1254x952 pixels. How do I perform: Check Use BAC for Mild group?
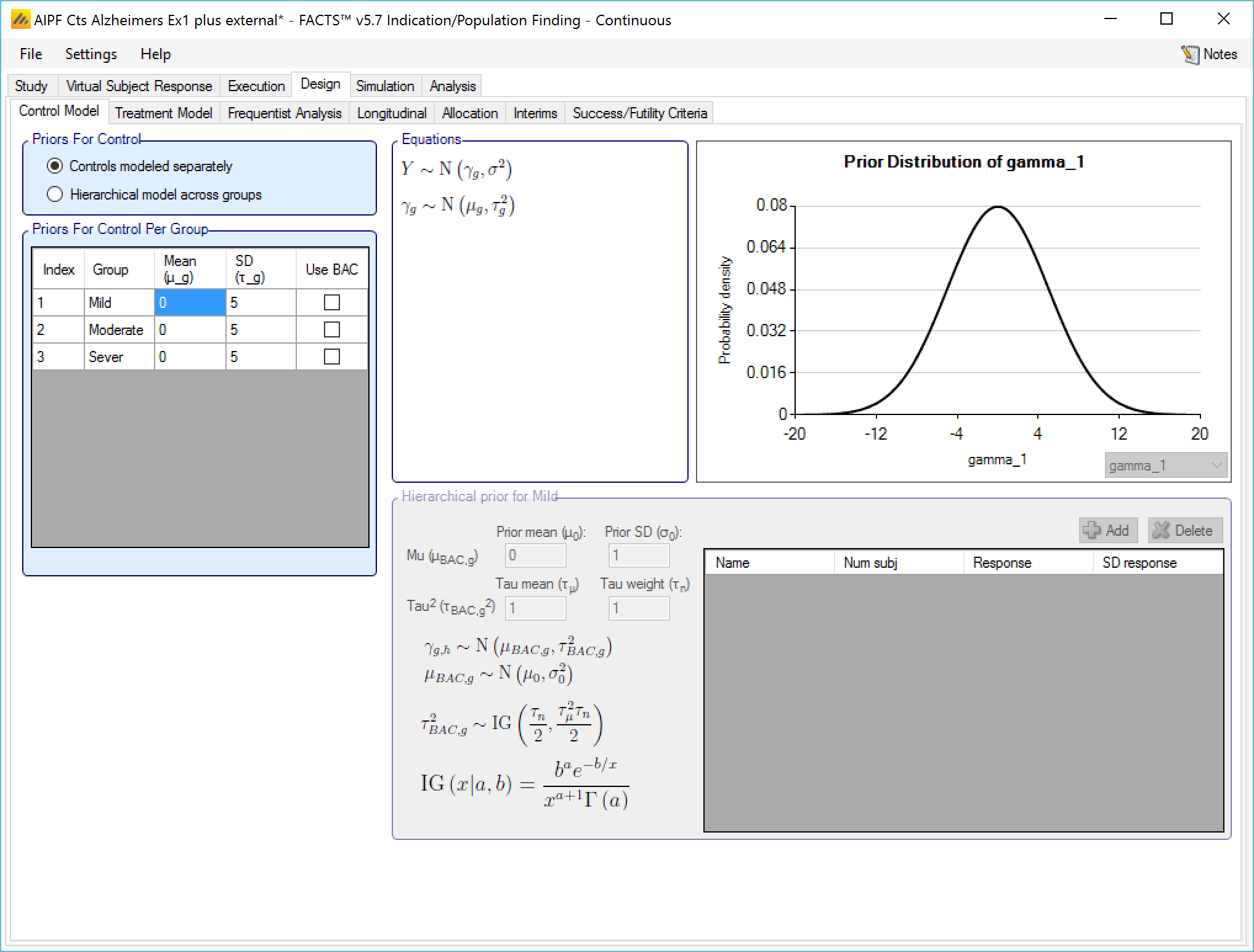click(331, 302)
